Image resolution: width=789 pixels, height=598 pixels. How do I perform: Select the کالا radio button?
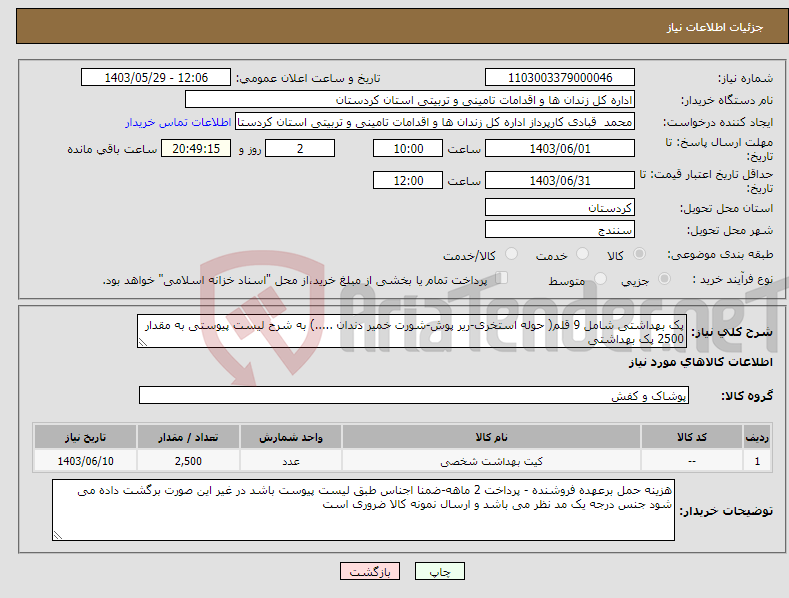tap(639, 254)
